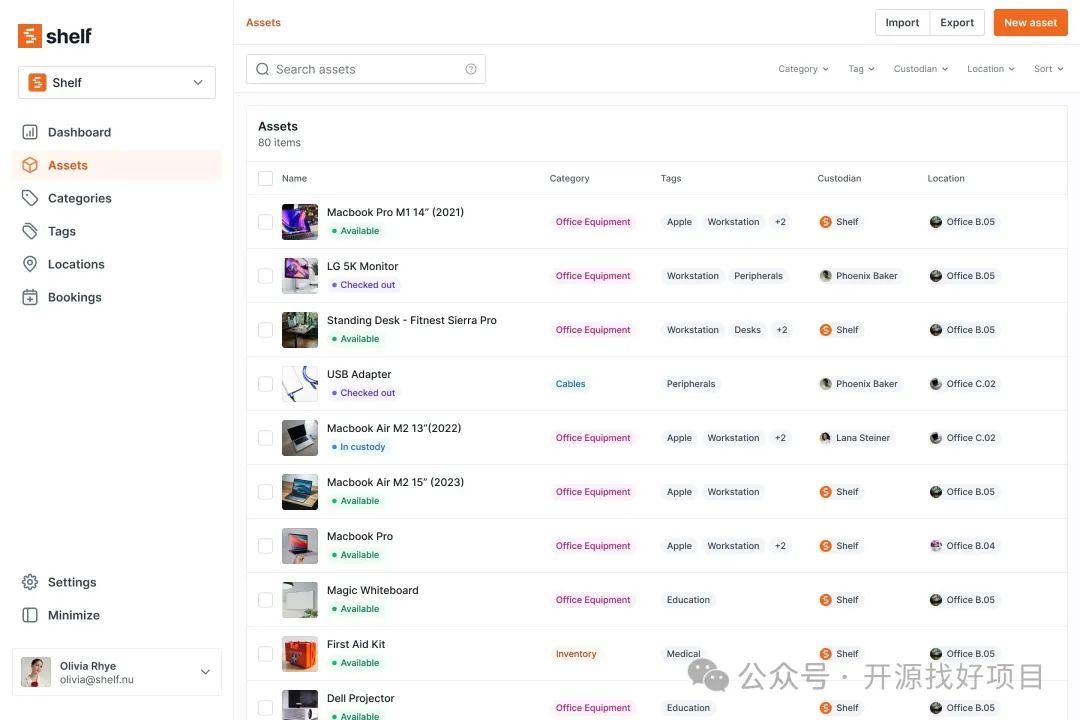The image size is (1080, 720).
Task: Click the Tags icon in sidebar
Action: 30,232
